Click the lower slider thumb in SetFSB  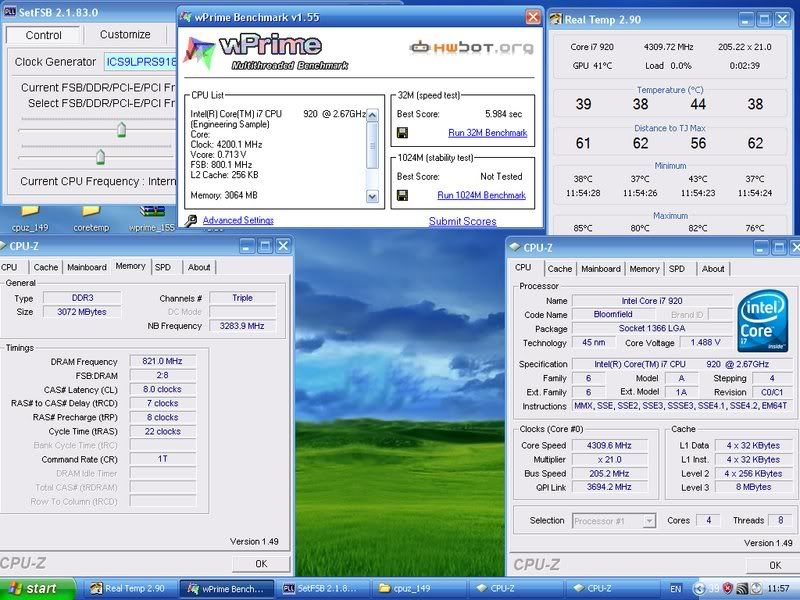click(101, 157)
